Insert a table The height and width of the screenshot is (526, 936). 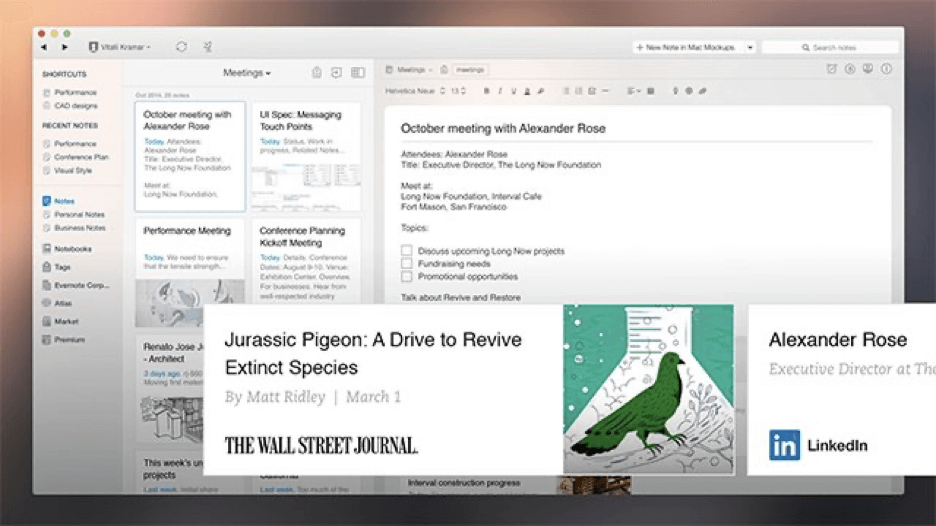pyautogui.click(x=651, y=91)
